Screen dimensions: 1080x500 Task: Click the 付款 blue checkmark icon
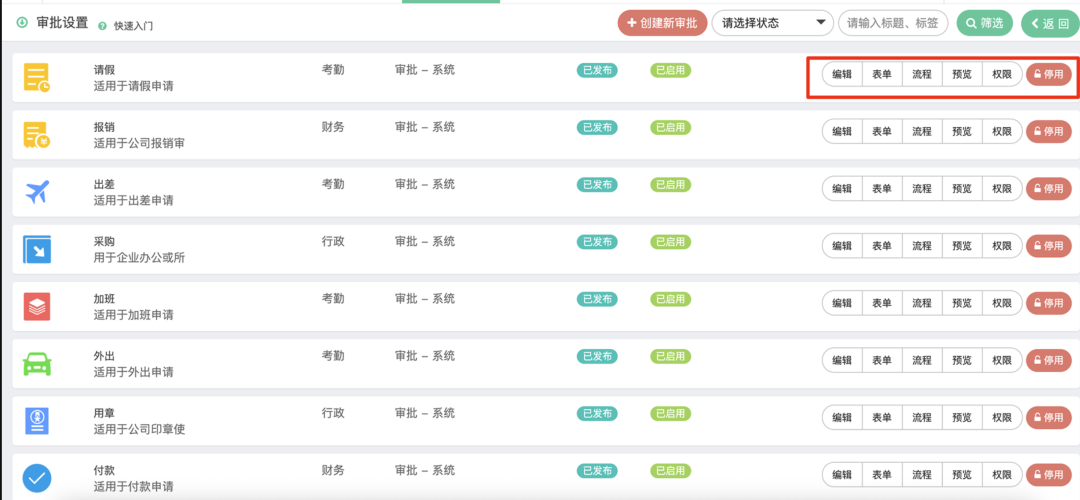(x=37, y=478)
